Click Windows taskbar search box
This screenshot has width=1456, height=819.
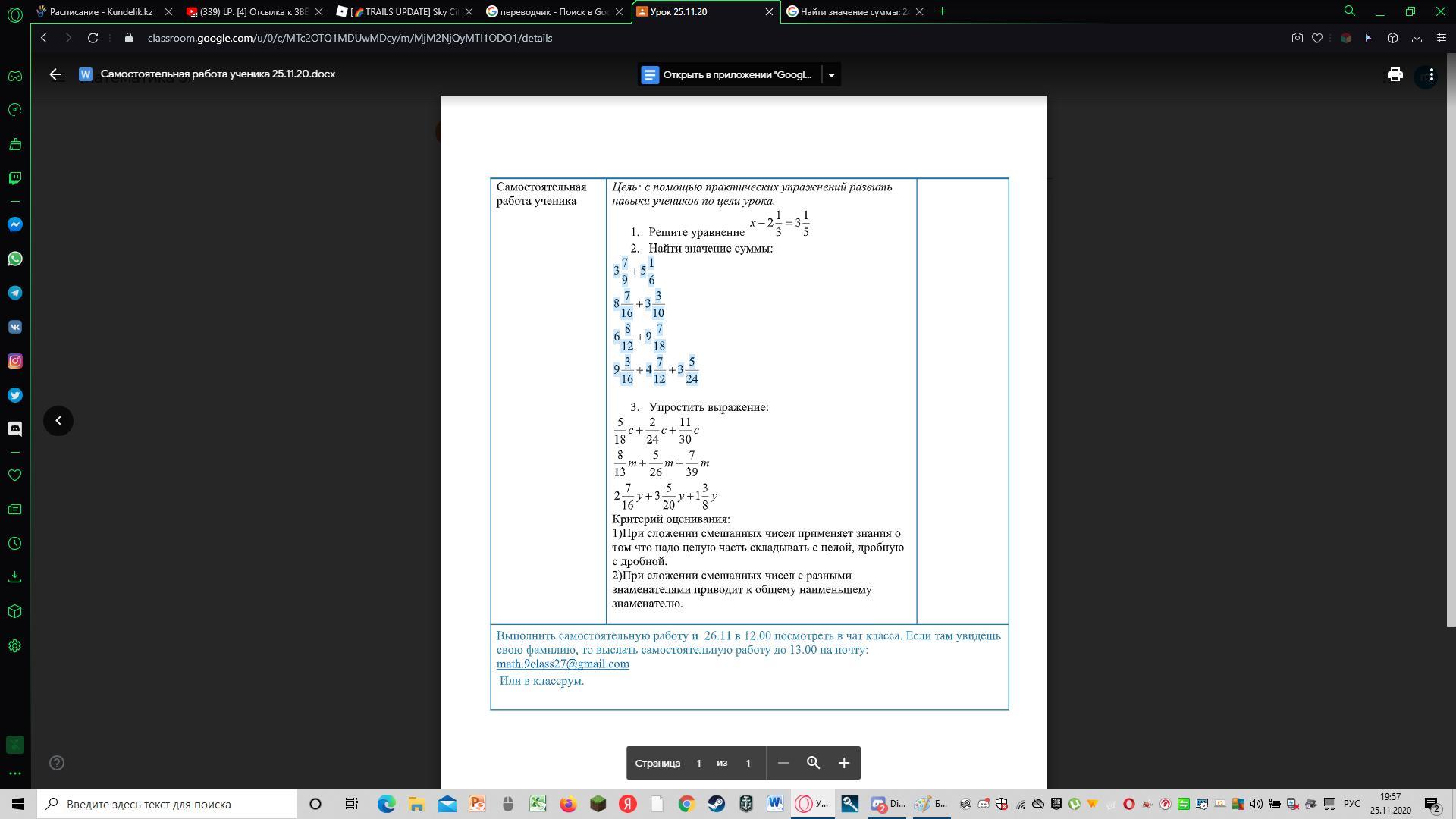167,804
